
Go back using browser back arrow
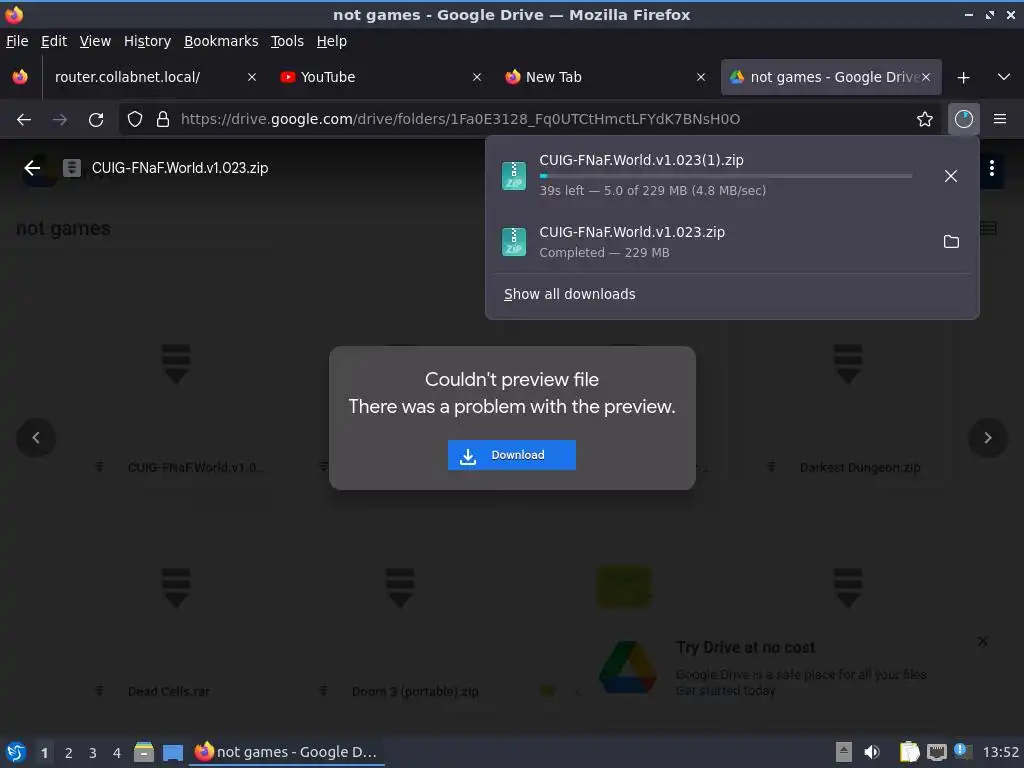24,119
